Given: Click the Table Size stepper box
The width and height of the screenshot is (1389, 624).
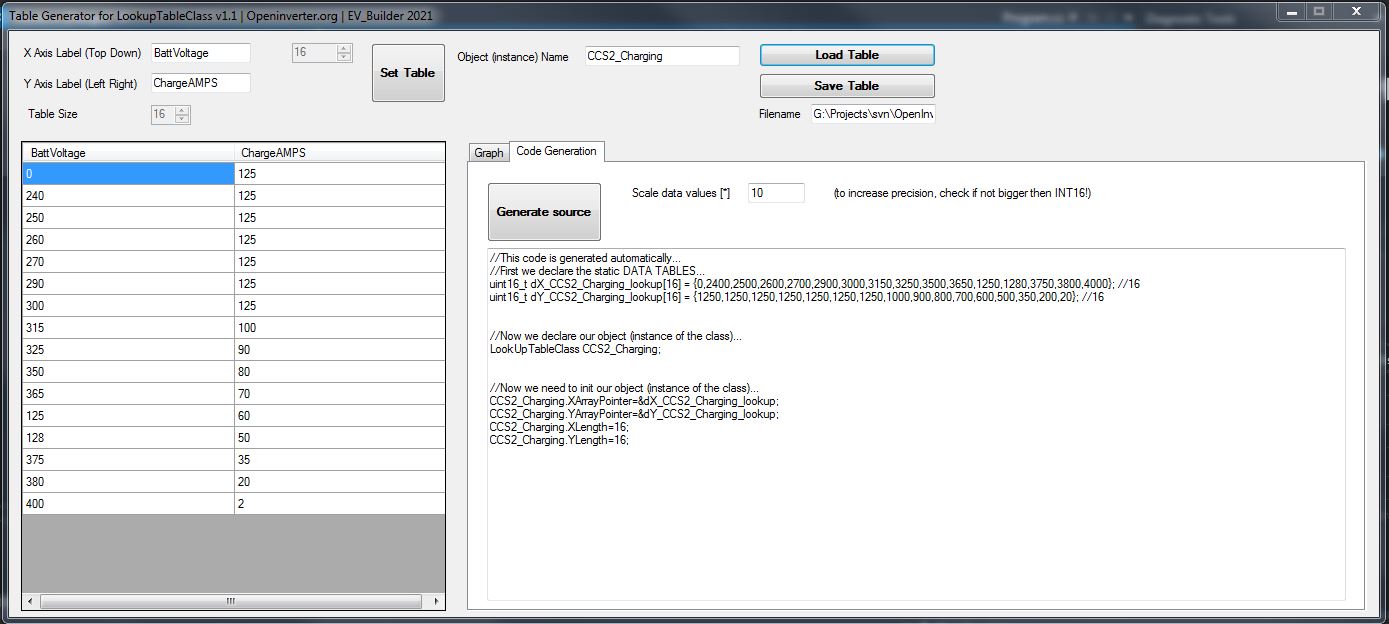Looking at the screenshot, I should (x=169, y=114).
